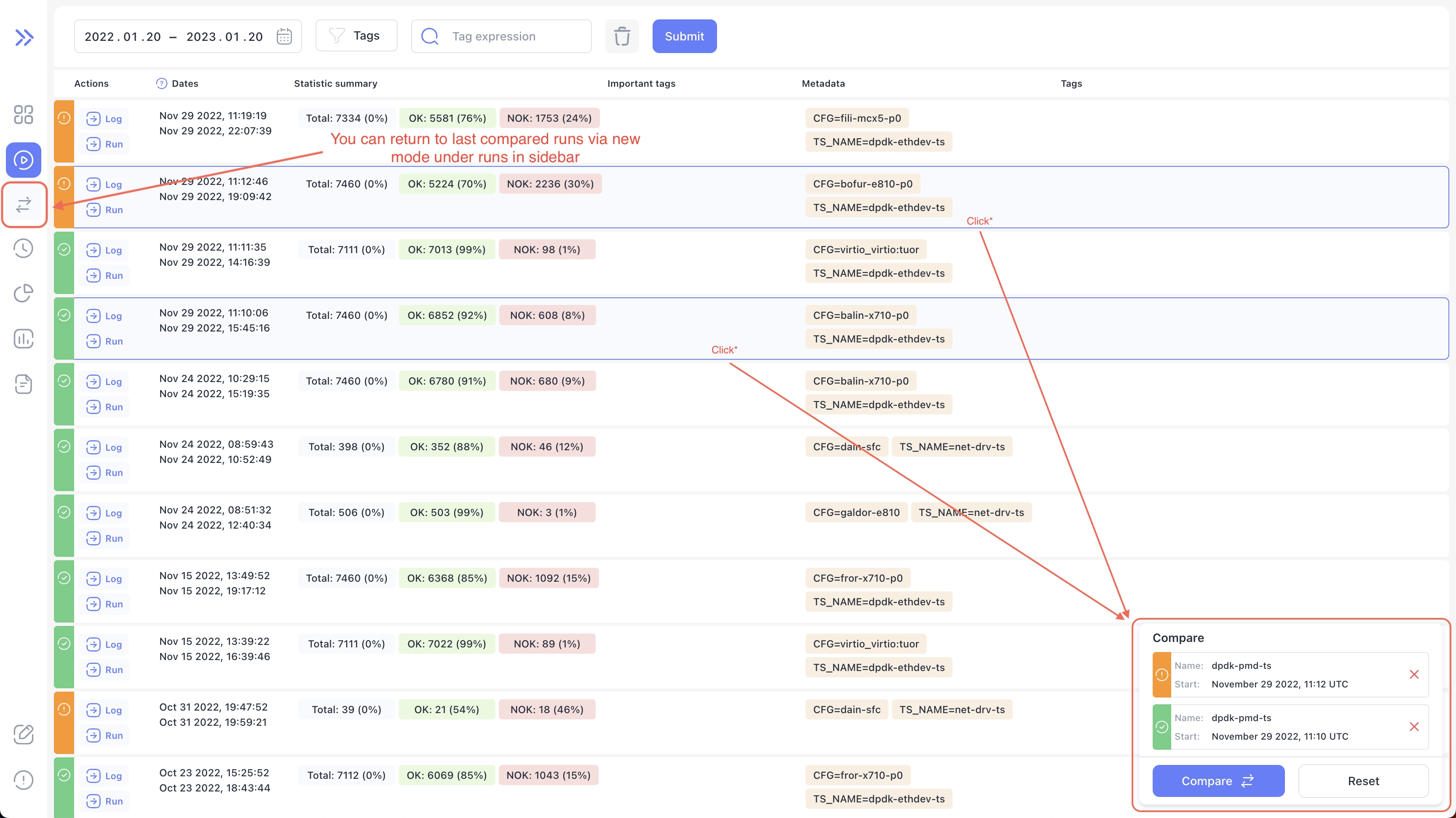Remove the 11:12 UTC run from Compare

(x=1413, y=674)
